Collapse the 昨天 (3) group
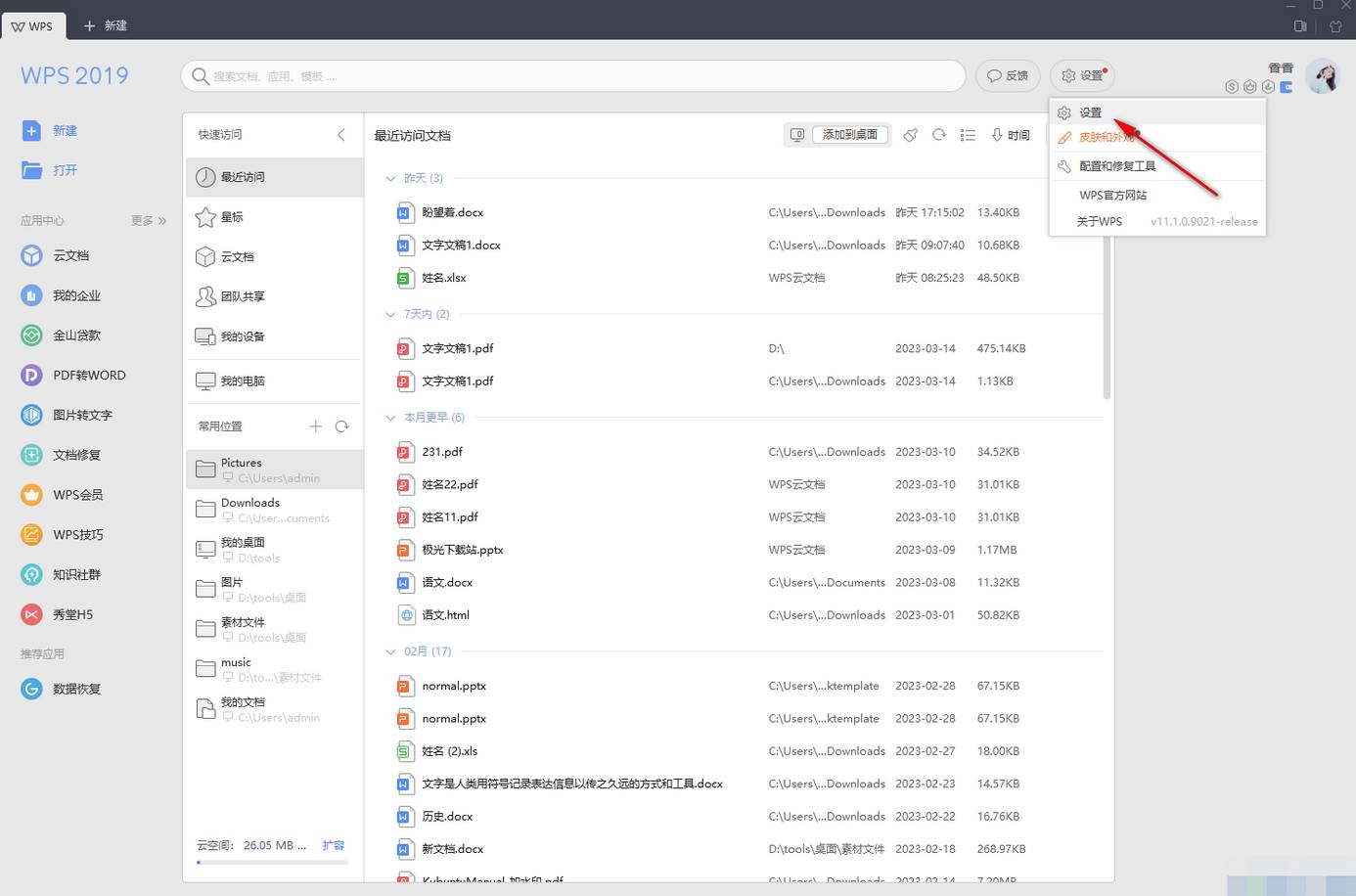This screenshot has width=1356, height=896. pos(390,178)
